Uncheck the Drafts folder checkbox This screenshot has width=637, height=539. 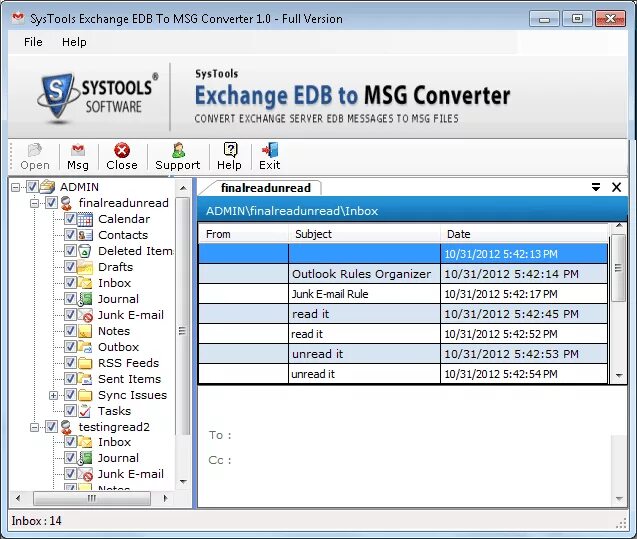click(x=70, y=267)
